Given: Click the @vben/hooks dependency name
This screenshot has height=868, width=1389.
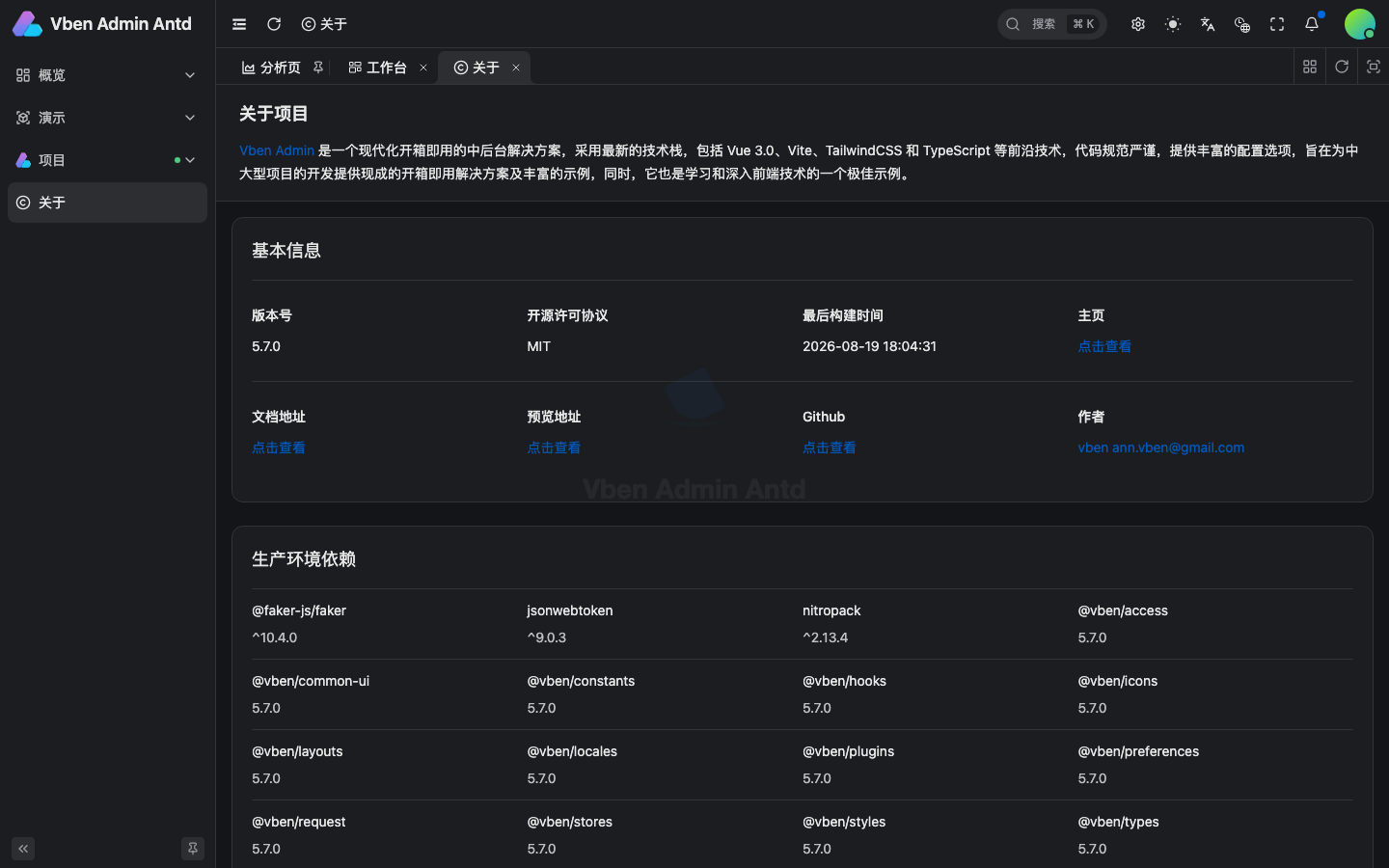Looking at the screenshot, I should [844, 681].
